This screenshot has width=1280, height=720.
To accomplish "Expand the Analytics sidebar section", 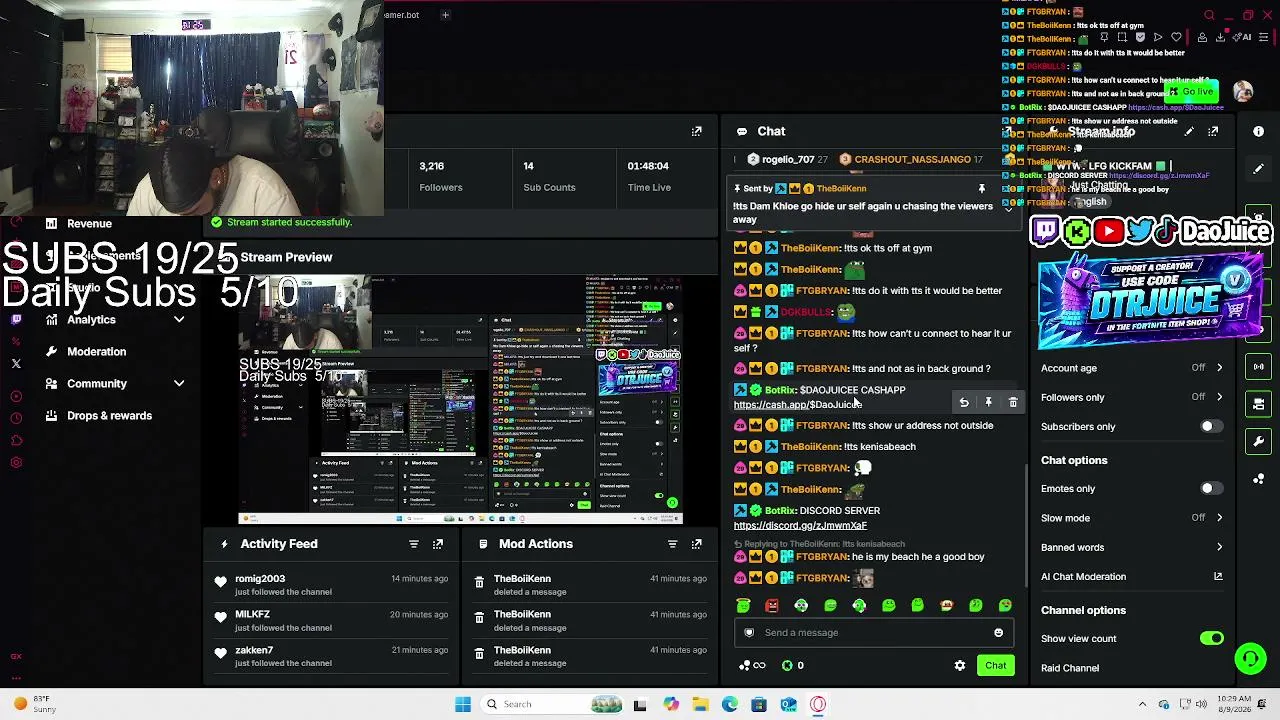I will tap(179, 320).
